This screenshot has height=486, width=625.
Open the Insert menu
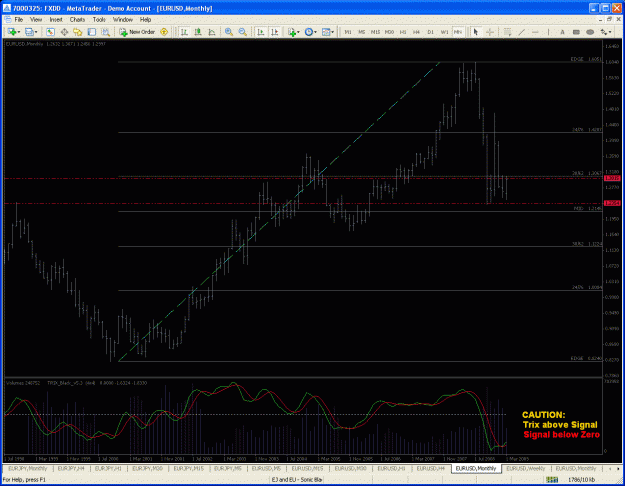56,19
